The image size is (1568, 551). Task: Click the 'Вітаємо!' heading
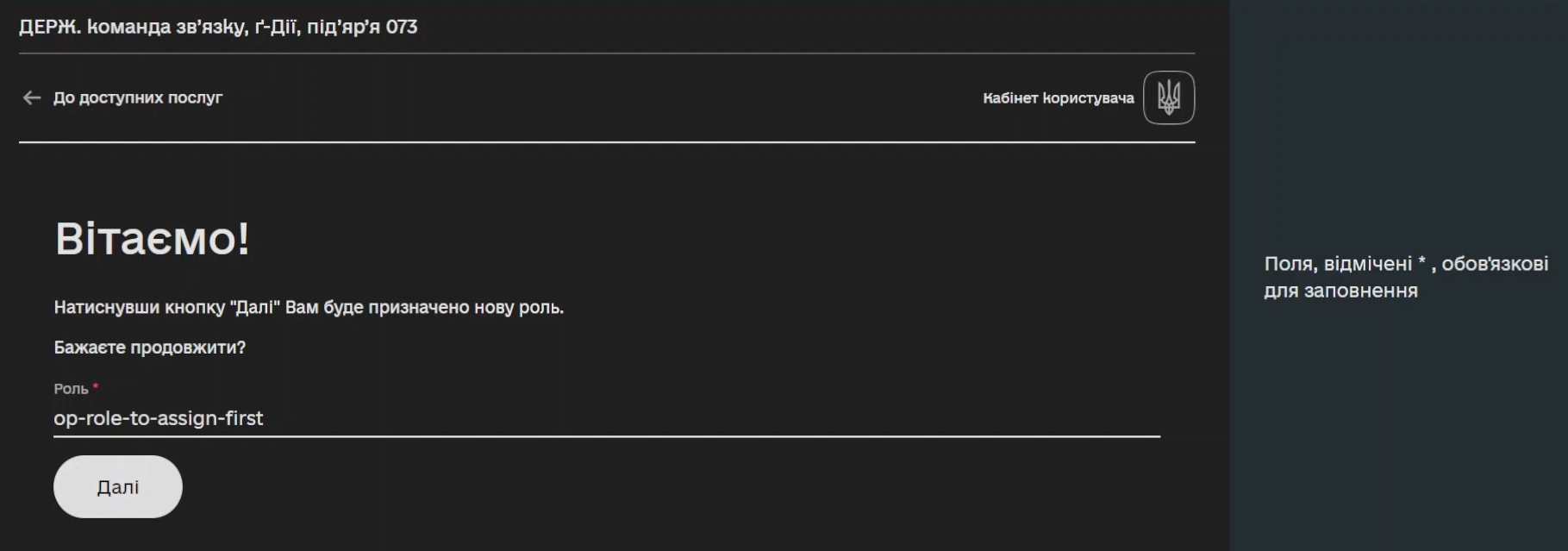point(153,239)
